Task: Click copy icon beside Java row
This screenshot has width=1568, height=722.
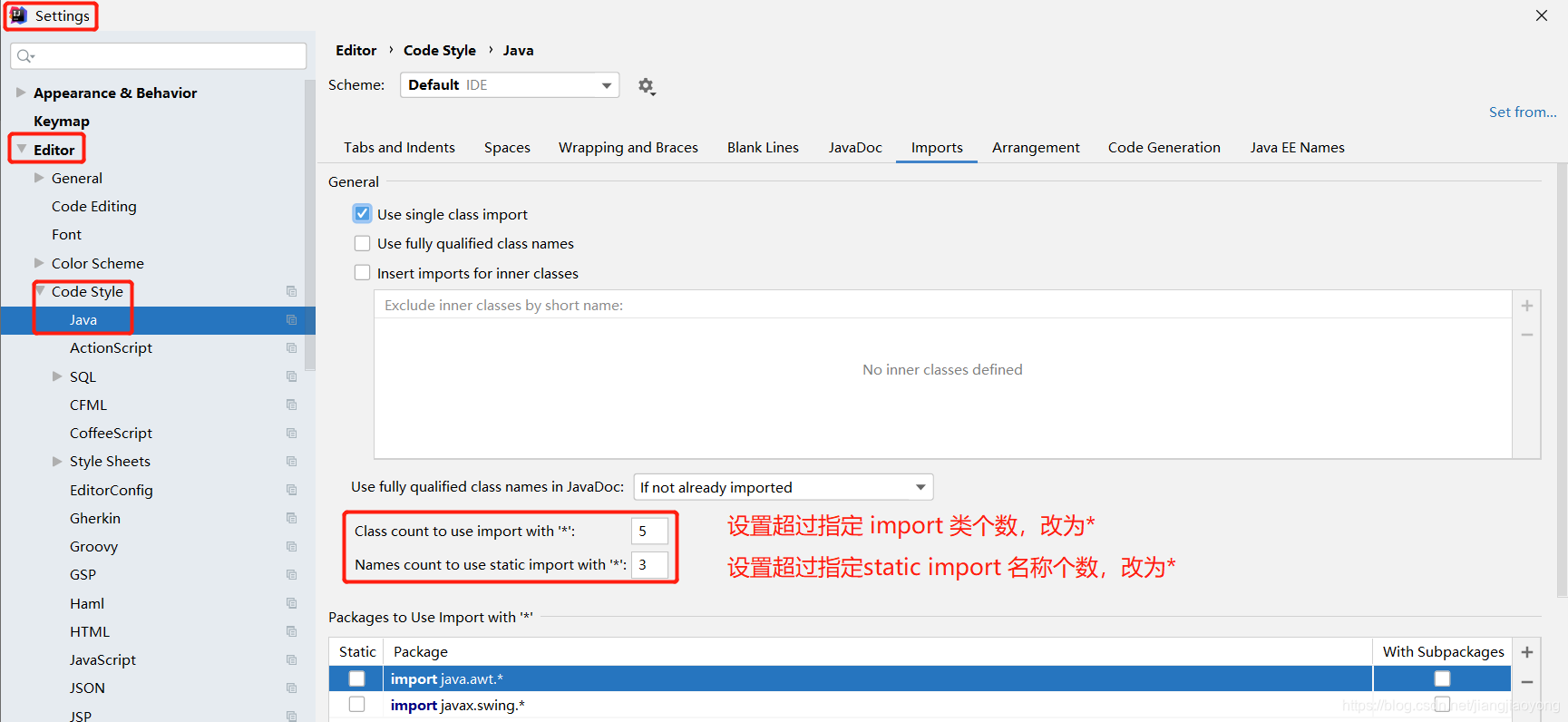Action: [291, 319]
